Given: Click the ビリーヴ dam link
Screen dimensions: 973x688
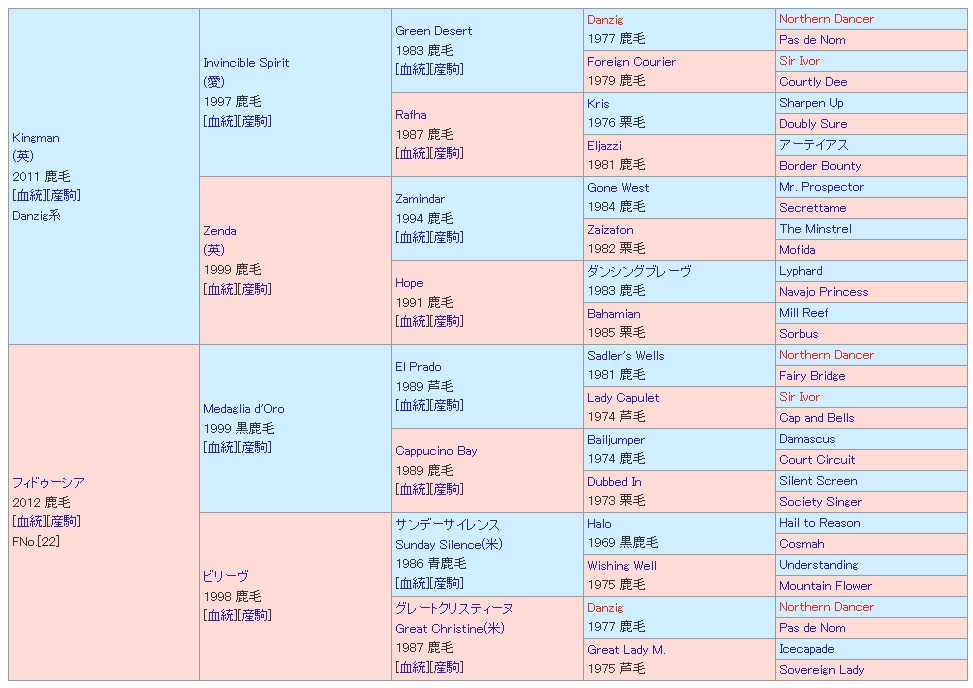Looking at the screenshot, I should click(225, 577).
